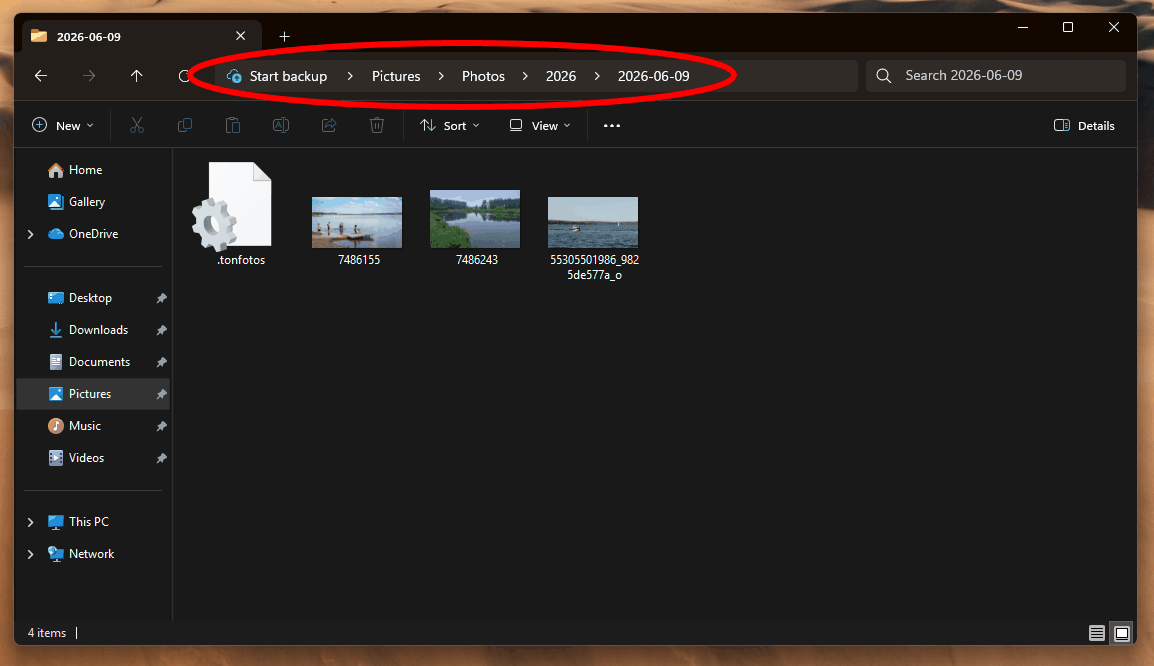Open chevron after 2026 breadcrumb

point(596,76)
